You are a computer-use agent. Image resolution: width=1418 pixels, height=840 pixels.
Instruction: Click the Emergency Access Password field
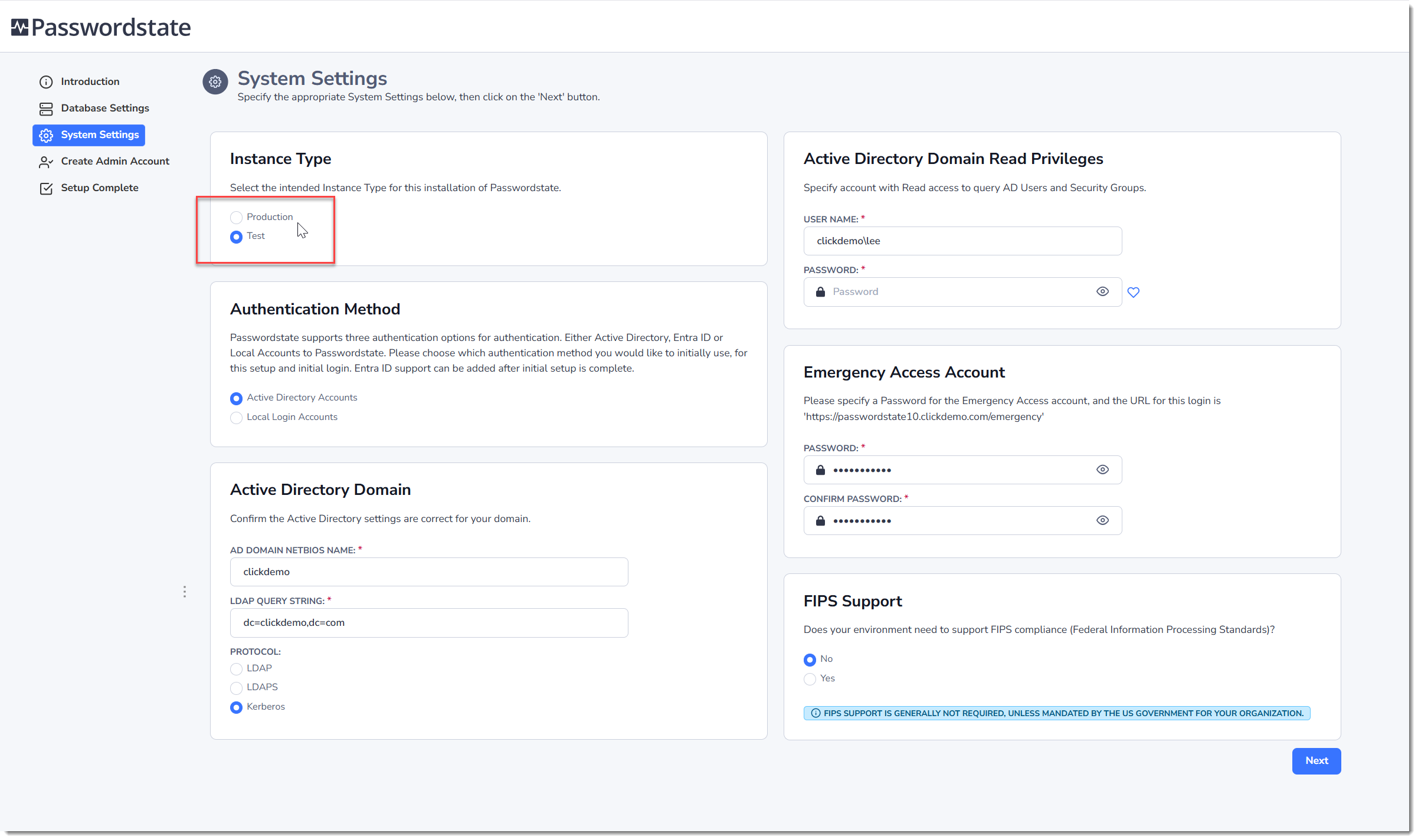pyautogui.click(x=962, y=470)
